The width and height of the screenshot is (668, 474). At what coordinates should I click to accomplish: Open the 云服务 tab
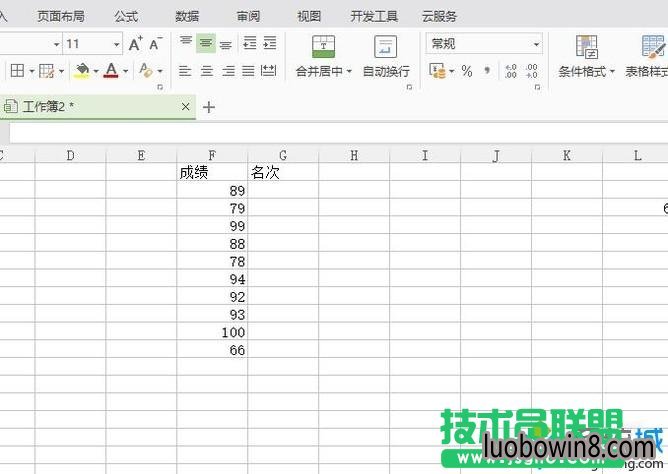point(439,17)
